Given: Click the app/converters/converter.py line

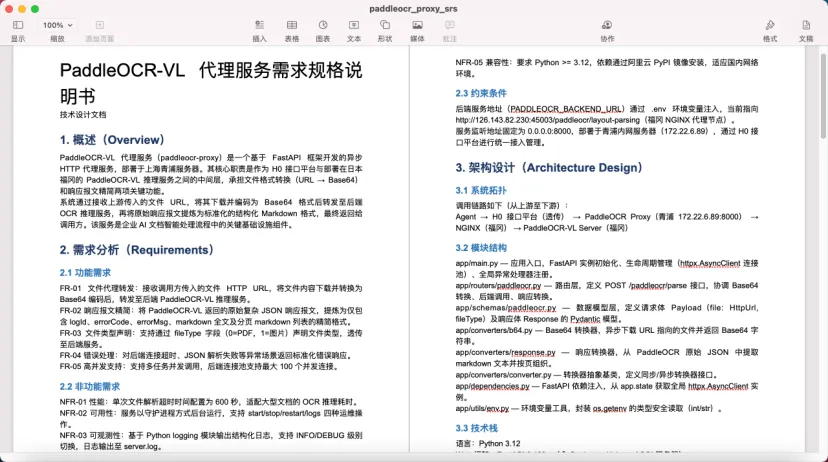Looking at the screenshot, I should [x=587, y=375].
